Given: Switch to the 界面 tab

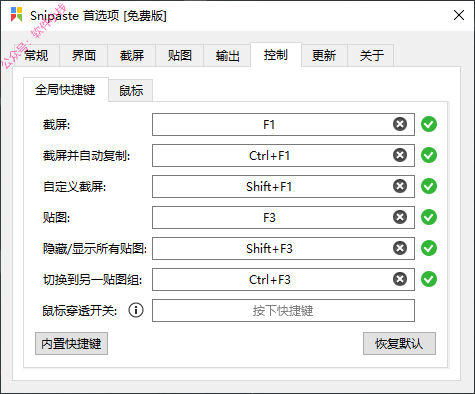Looking at the screenshot, I should click(84, 55).
